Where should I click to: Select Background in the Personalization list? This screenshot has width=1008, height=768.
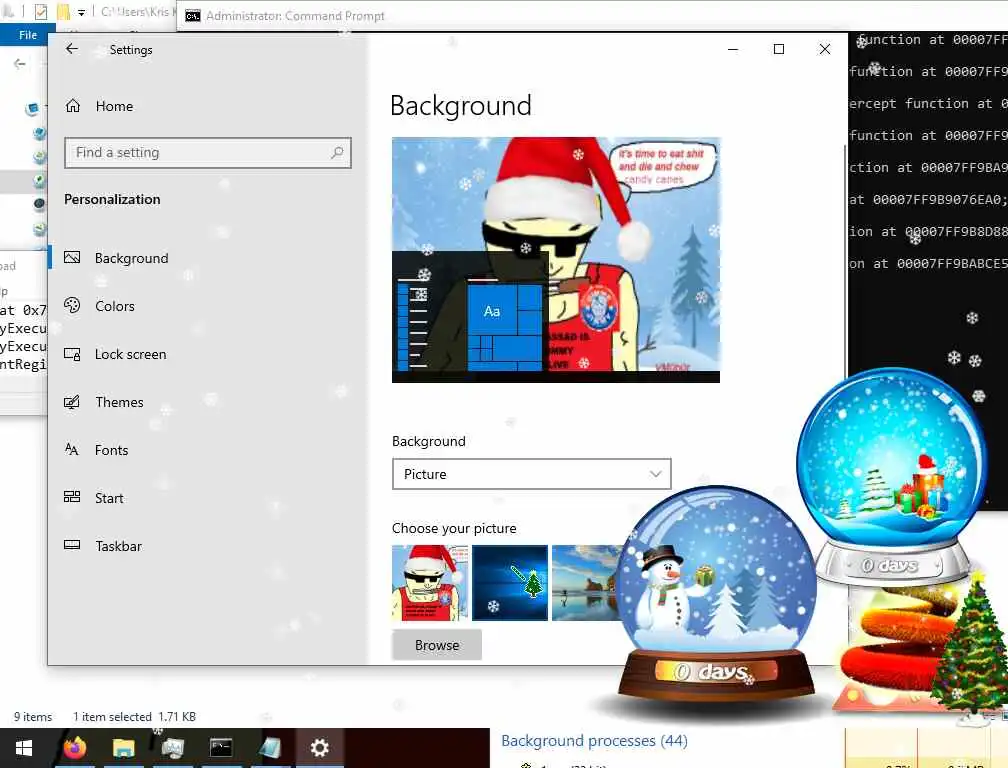132,258
